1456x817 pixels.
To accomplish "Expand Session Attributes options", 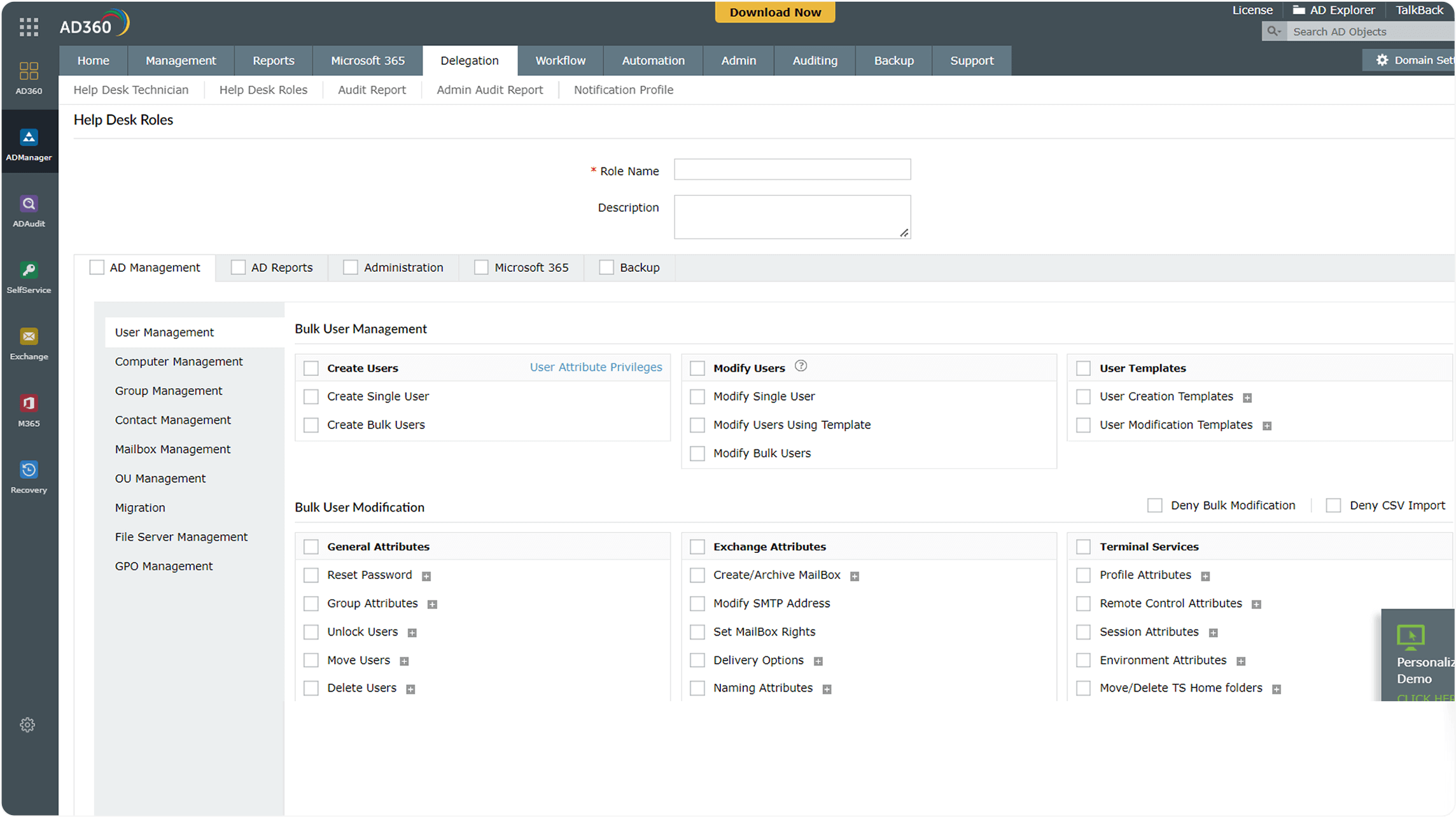I will point(1214,632).
